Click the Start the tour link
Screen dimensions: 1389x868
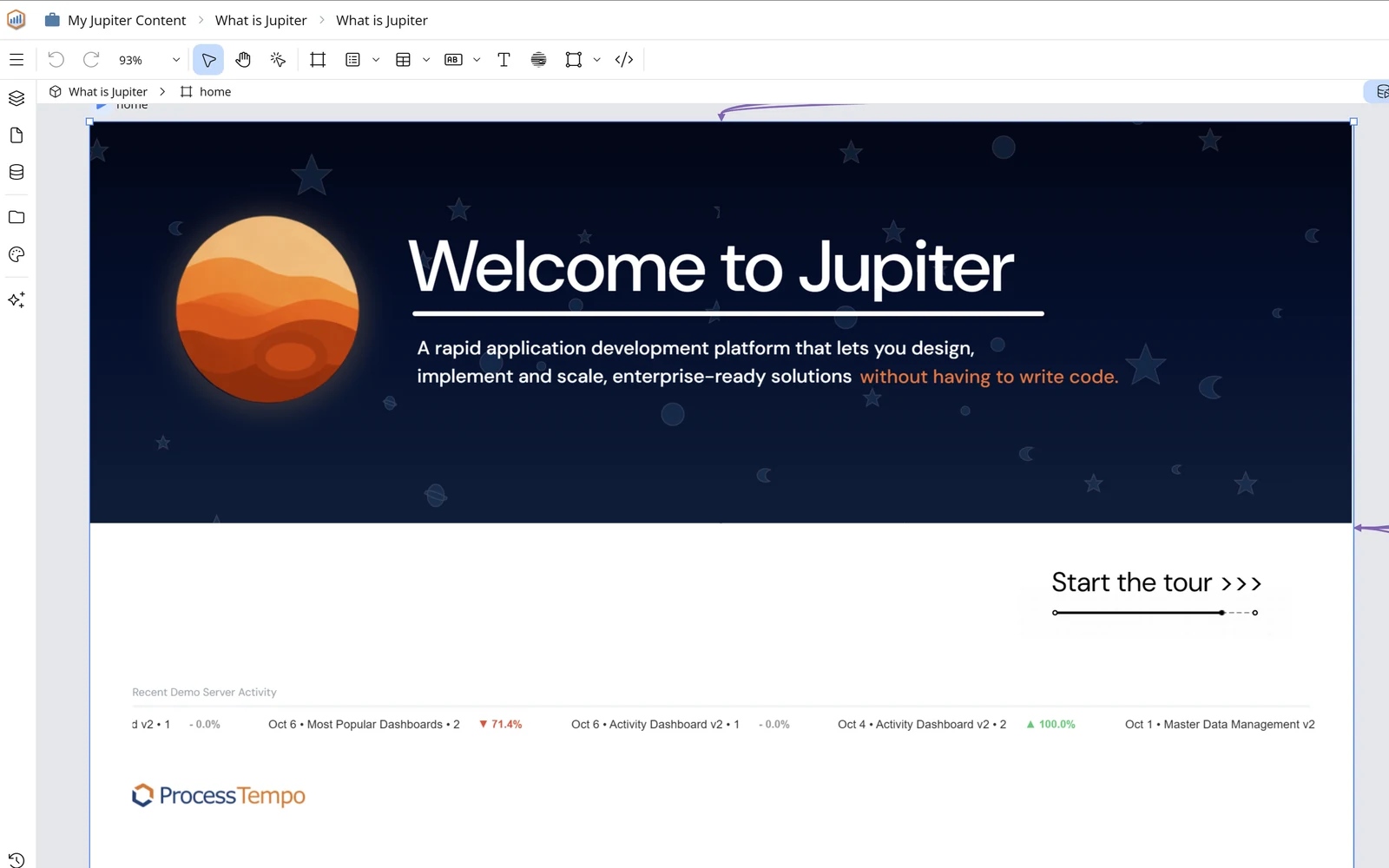click(1156, 582)
